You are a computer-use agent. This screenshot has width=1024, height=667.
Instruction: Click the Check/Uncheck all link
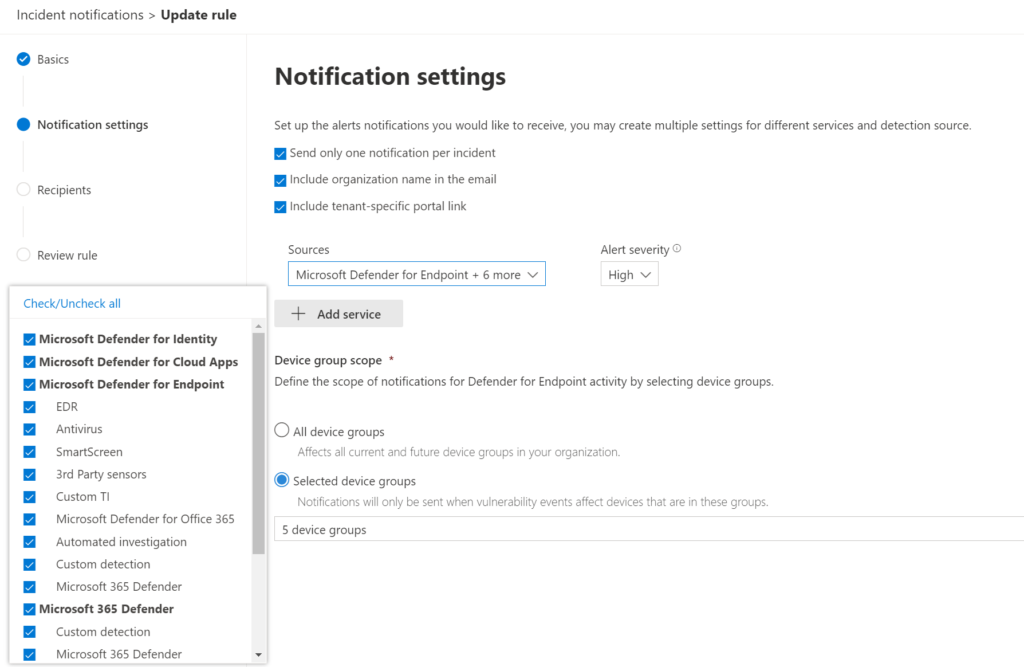(72, 303)
